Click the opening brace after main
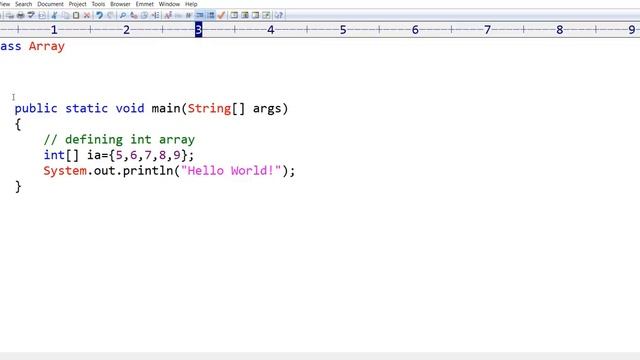 [18, 124]
